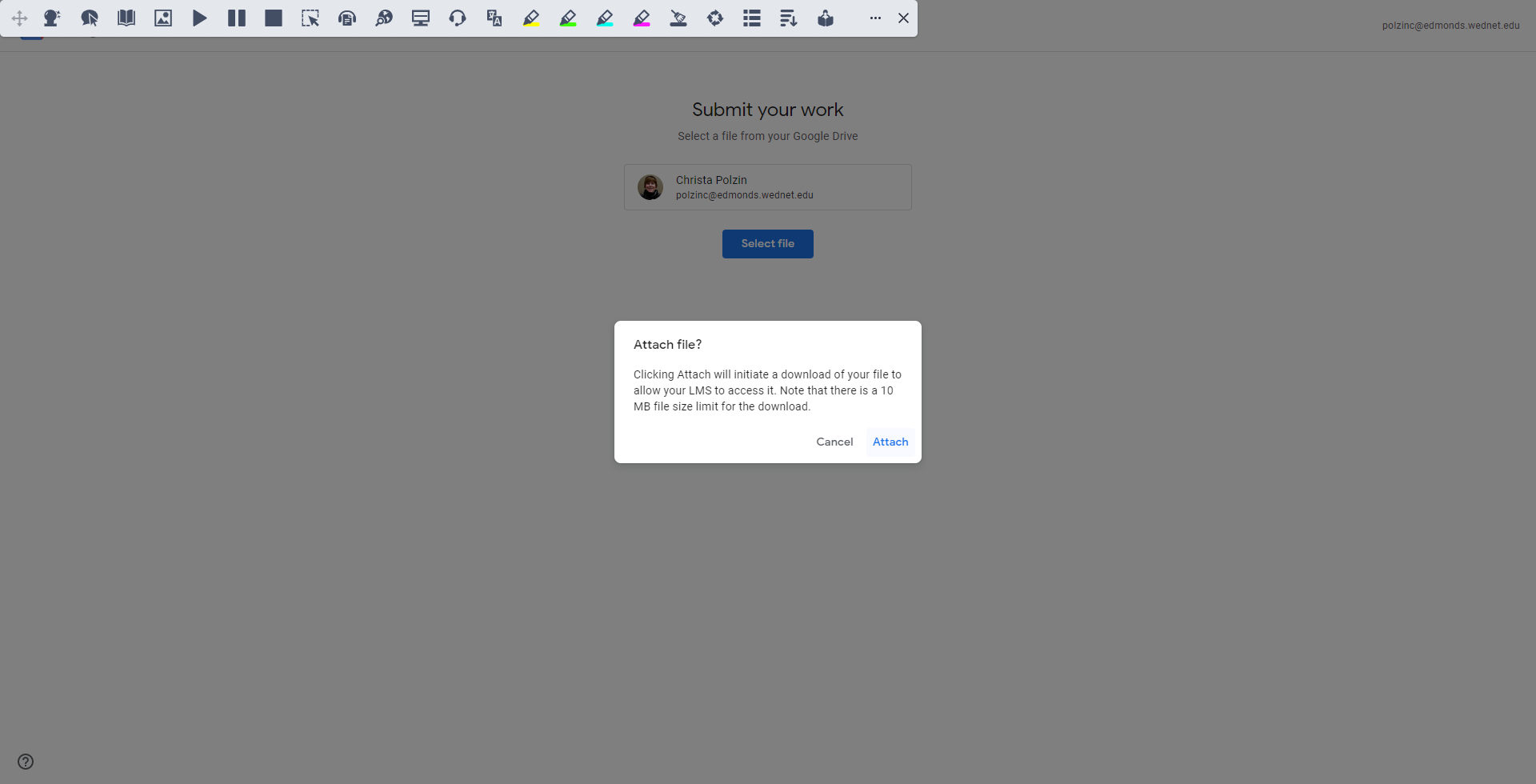
Task: Launch the Web Search tool
Action: (x=384, y=18)
